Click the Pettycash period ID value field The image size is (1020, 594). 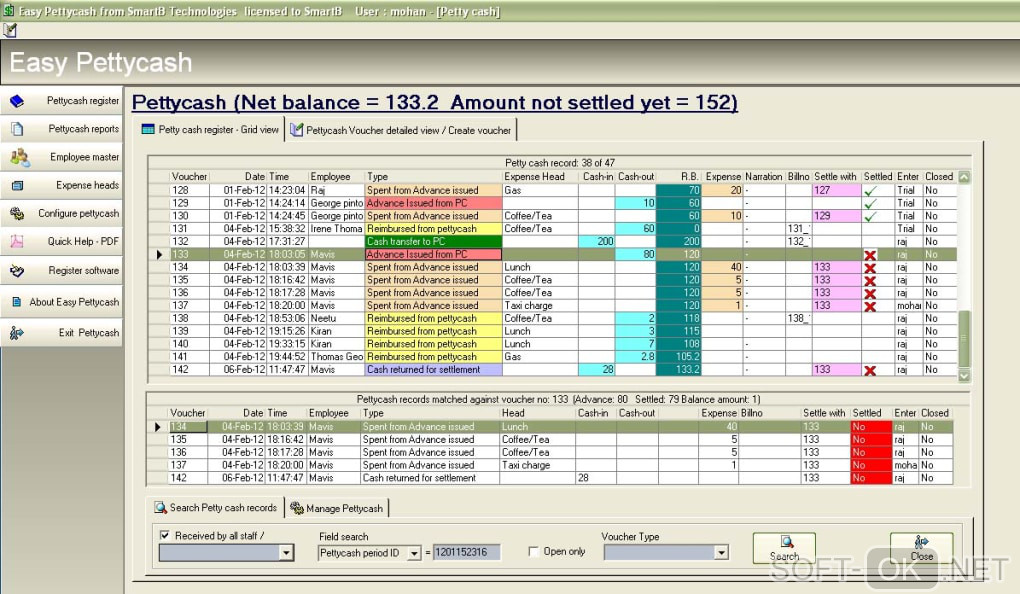click(466, 552)
